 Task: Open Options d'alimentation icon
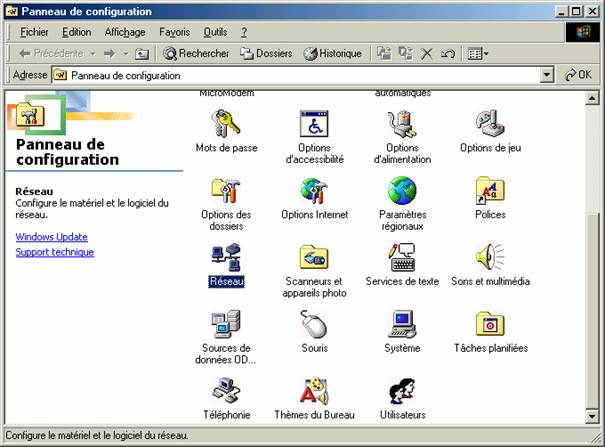(x=402, y=123)
